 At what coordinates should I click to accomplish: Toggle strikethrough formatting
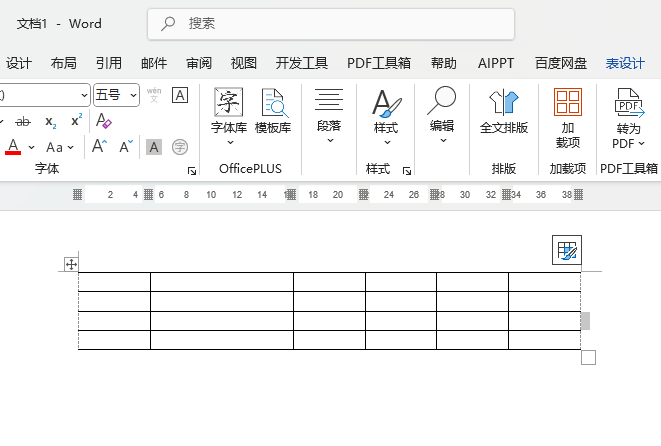[23, 122]
